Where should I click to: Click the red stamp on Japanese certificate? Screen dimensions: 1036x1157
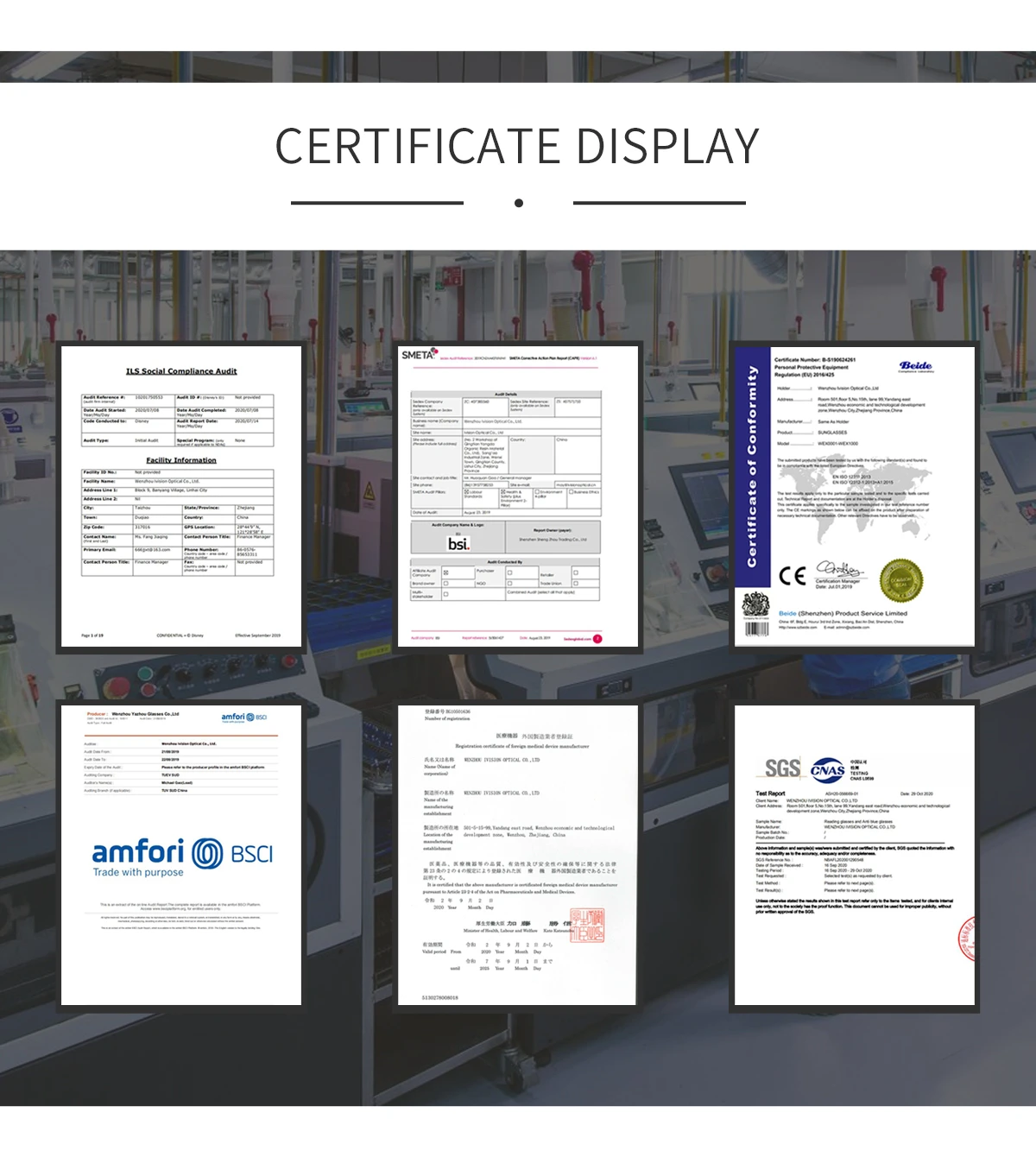tap(587, 926)
